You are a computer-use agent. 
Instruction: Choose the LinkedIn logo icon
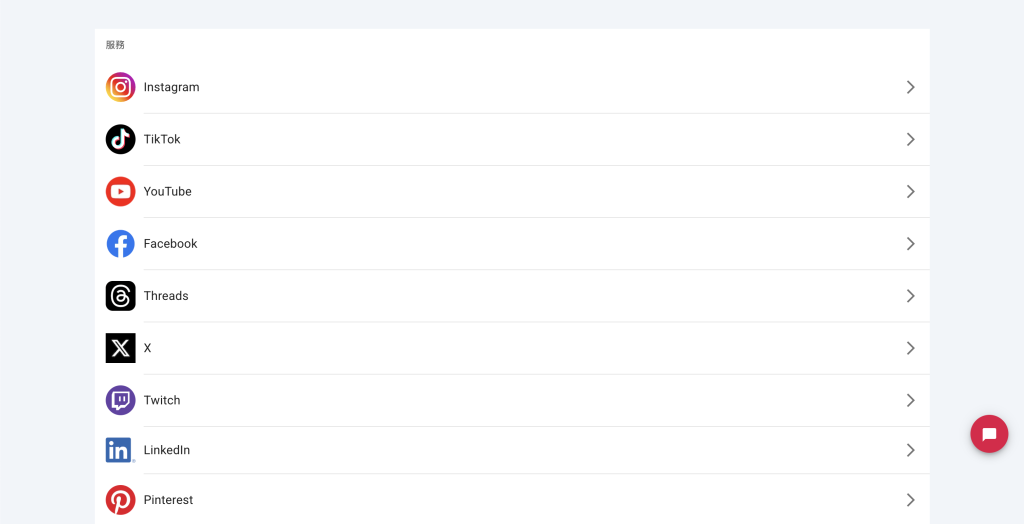click(x=120, y=450)
